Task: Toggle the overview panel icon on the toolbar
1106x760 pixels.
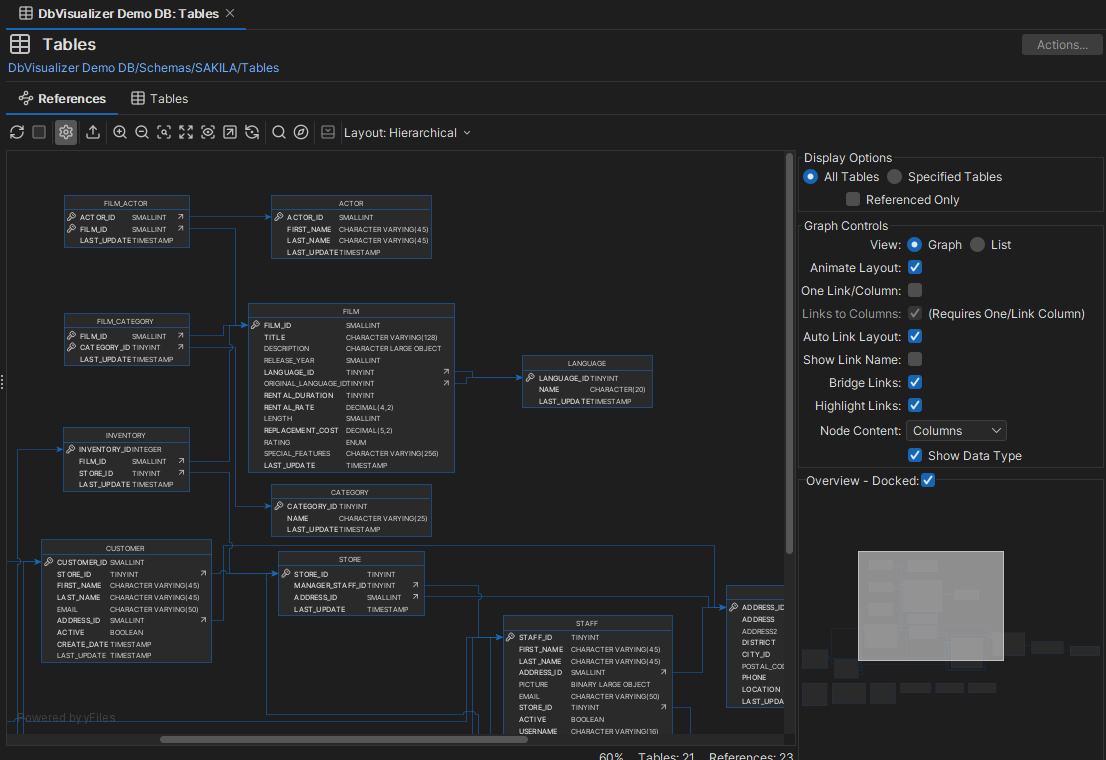Action: (x=328, y=131)
